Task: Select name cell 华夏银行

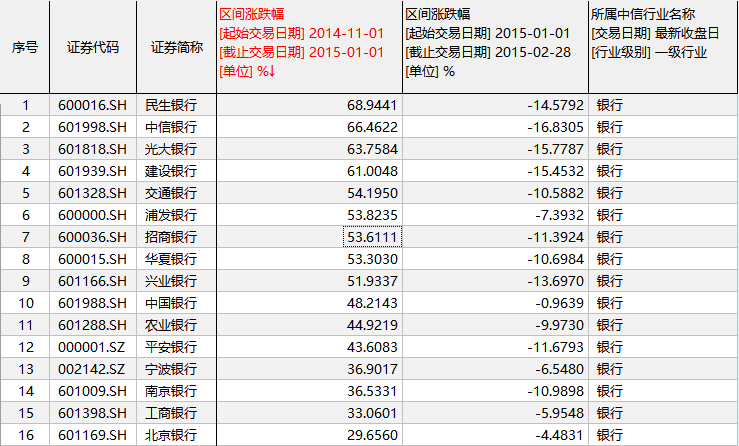Action: click(177, 259)
